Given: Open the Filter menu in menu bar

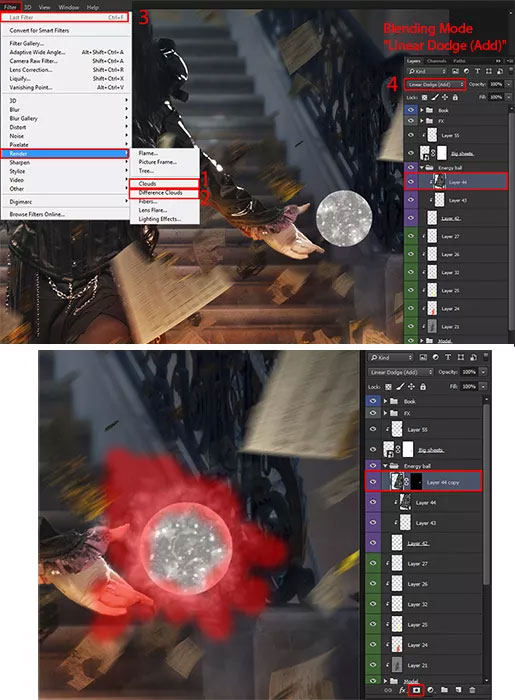Looking at the screenshot, I should tap(10, 7).
